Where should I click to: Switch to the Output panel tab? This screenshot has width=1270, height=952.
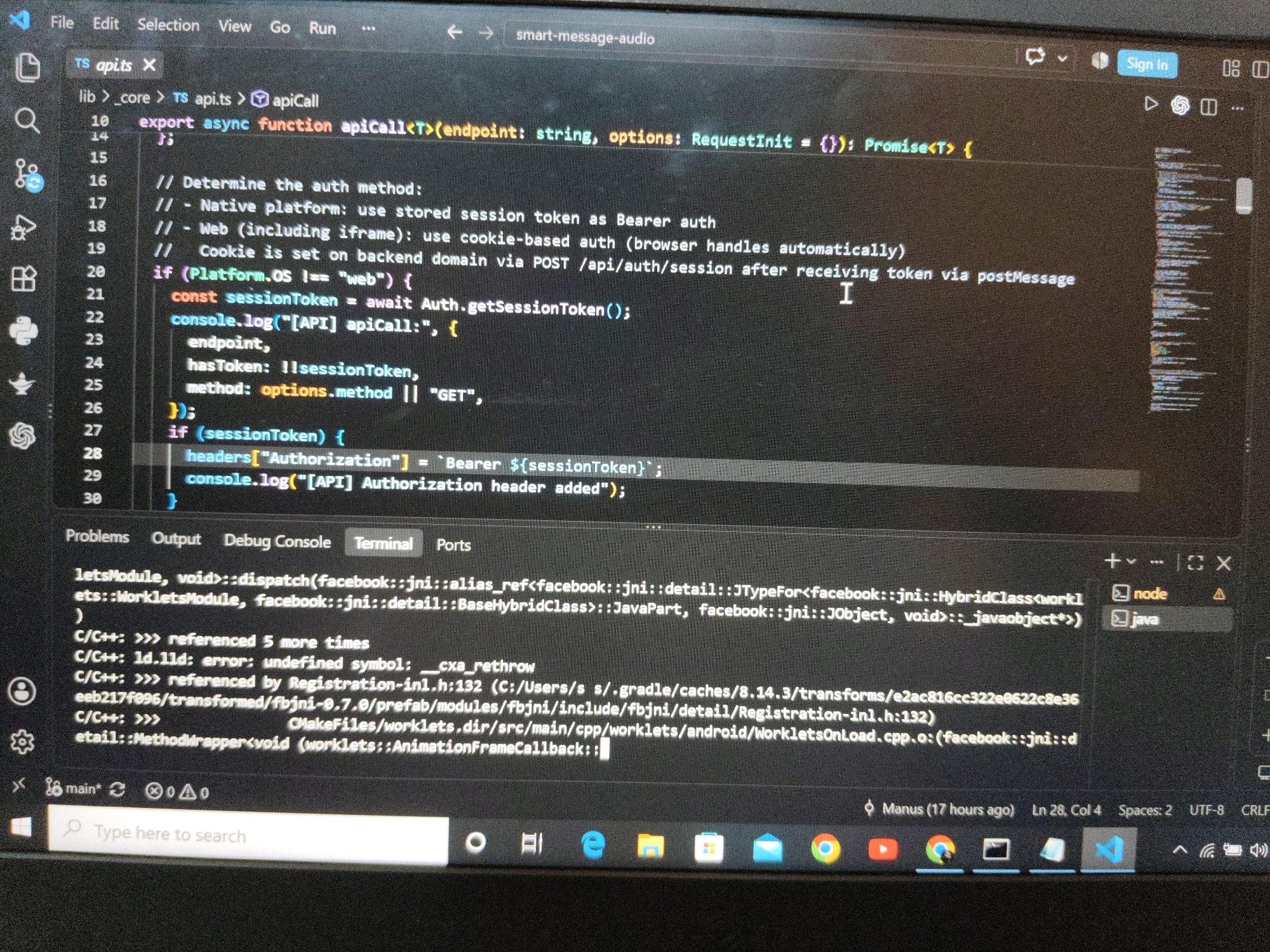pyautogui.click(x=176, y=539)
